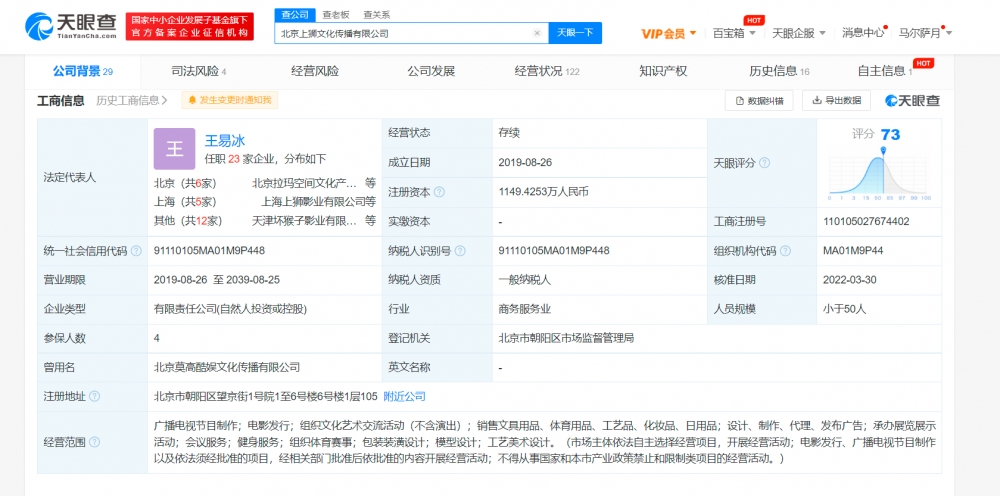This screenshot has width=1000, height=496.
Task: Click the bell icon in change notification button
Action: 191,100
